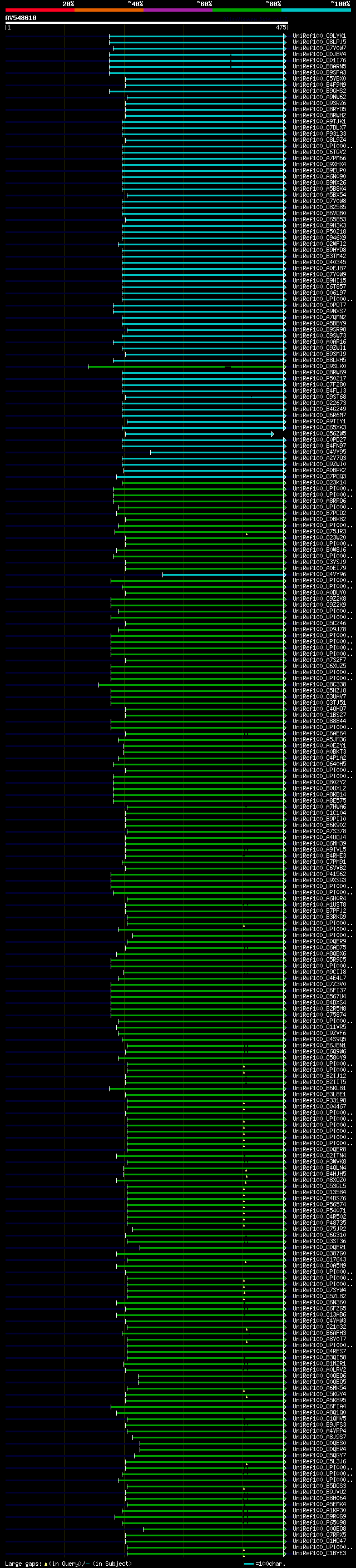Open hit UniRef100_Q9LYK1
Image resolution: width=356 pixels, height=1568 pixels.
(x=319, y=37)
